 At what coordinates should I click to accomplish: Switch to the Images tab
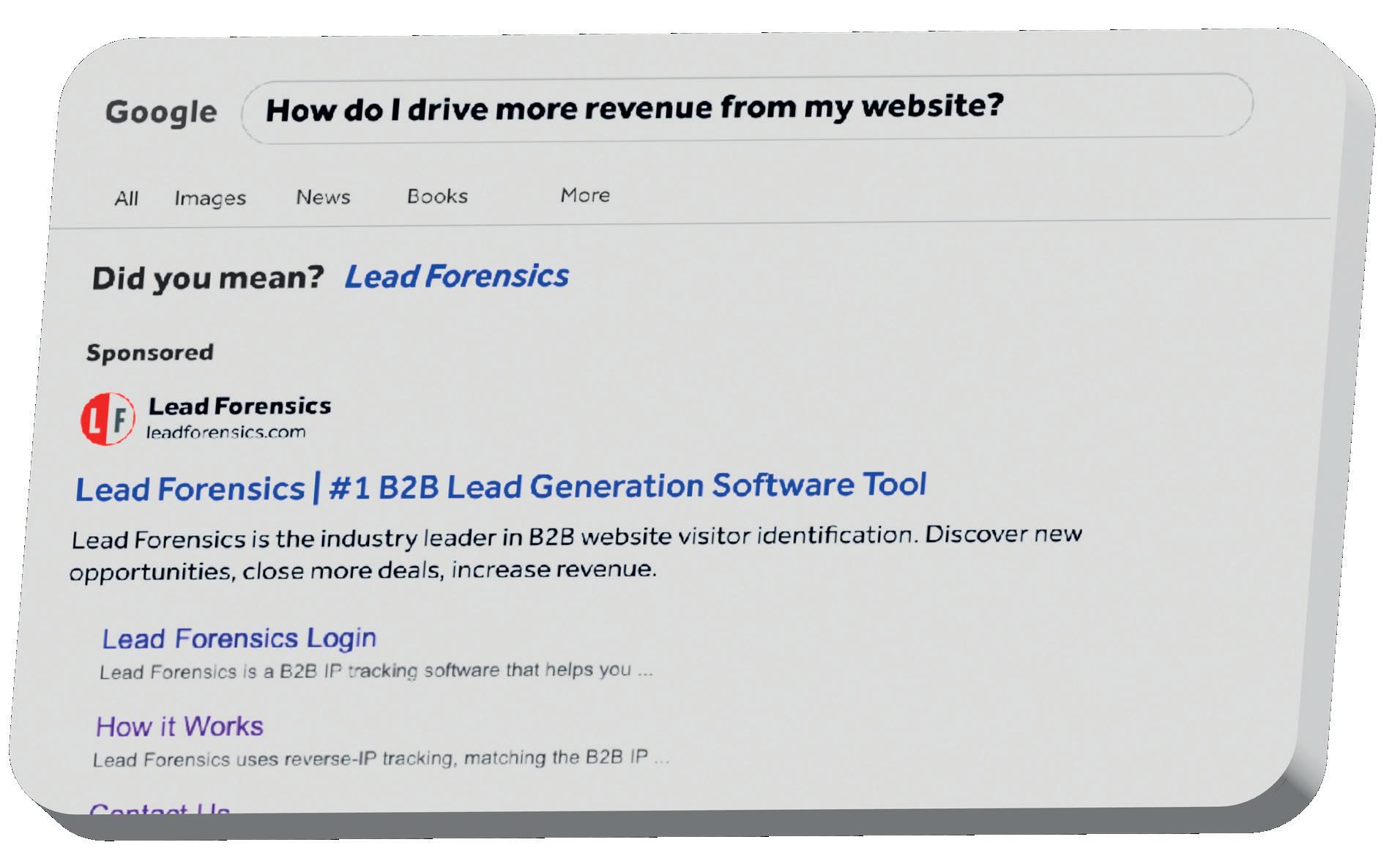click(x=210, y=198)
